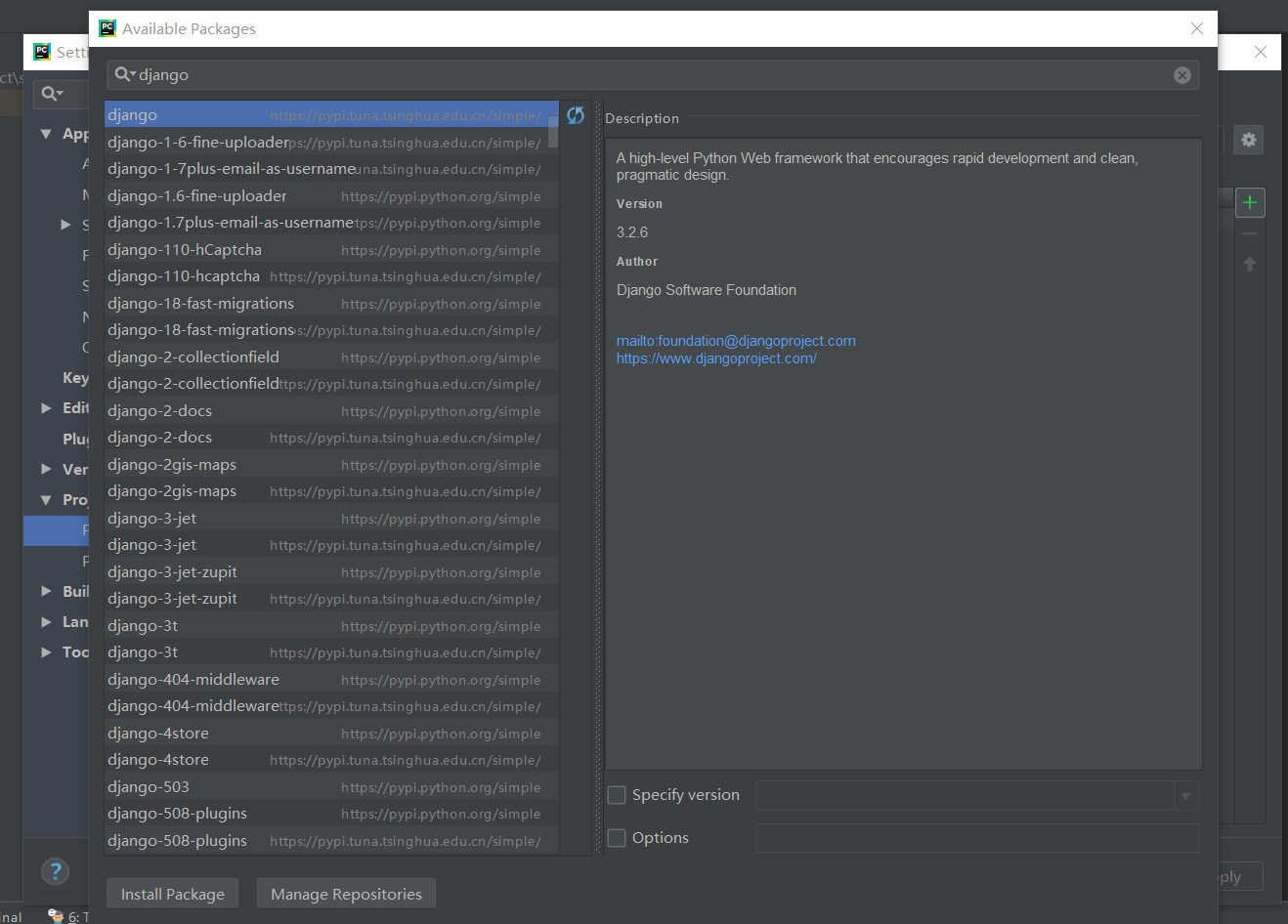Click the PyCharm icon in Available Packages title
The image size is (1288, 924).
pyautogui.click(x=107, y=28)
